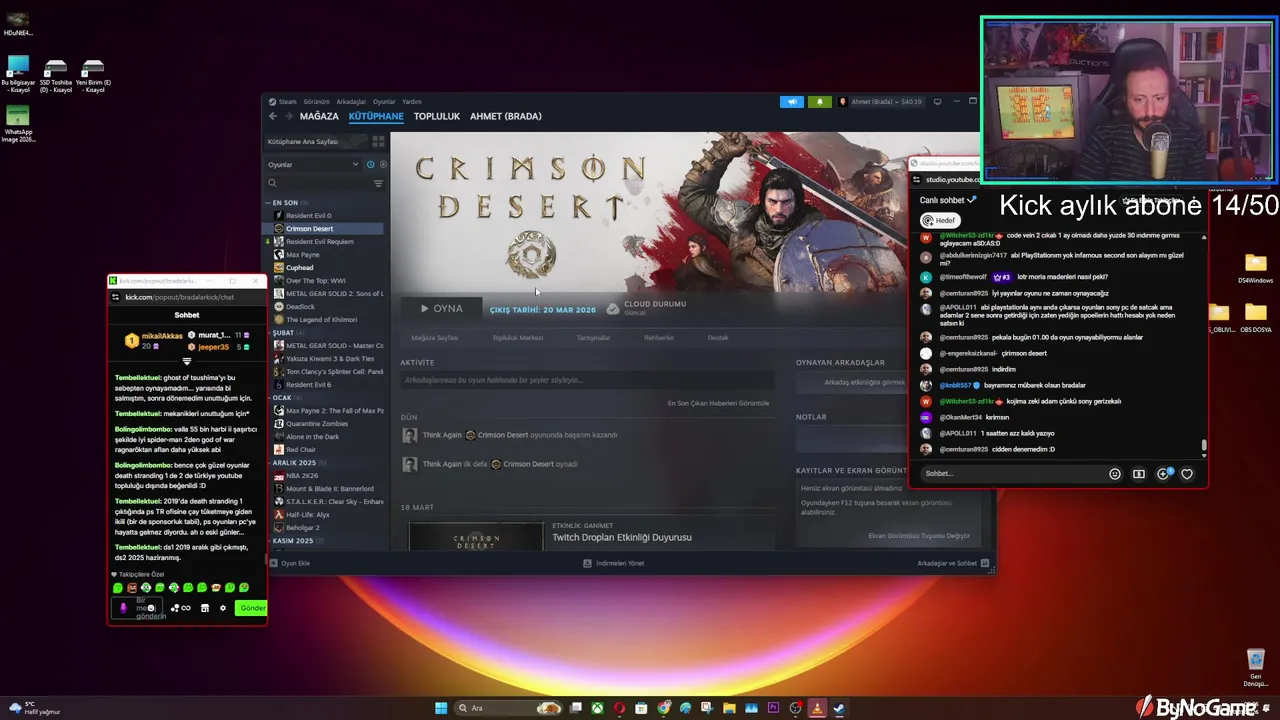
Task: Open the Yardım menu
Action: coord(411,101)
